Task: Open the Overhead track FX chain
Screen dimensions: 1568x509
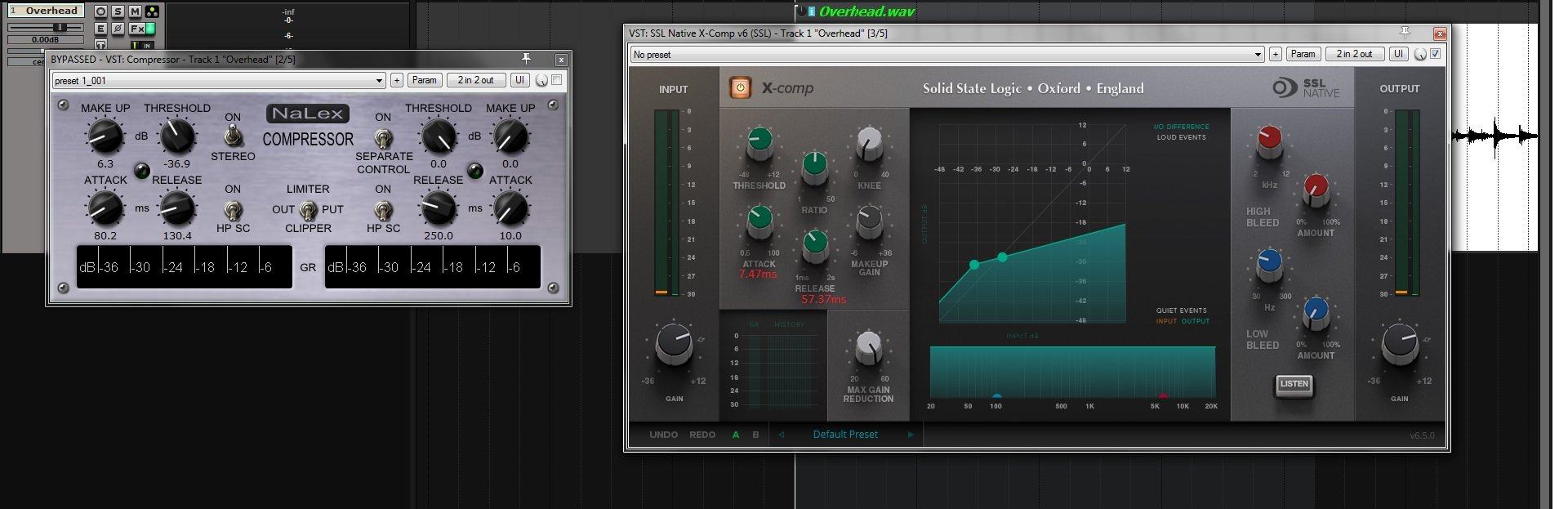Action: pos(136,29)
